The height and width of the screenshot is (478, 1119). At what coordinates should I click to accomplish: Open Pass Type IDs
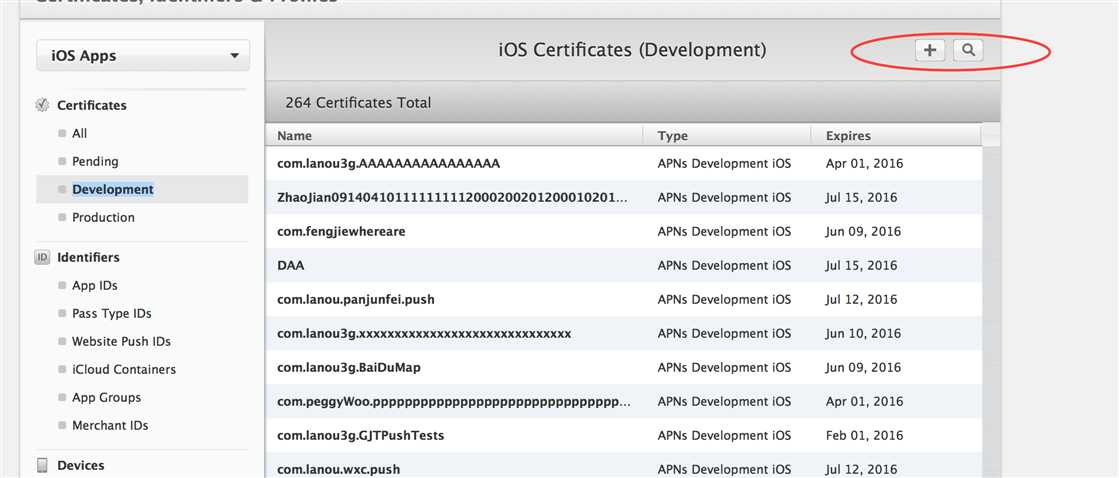click(x=112, y=313)
